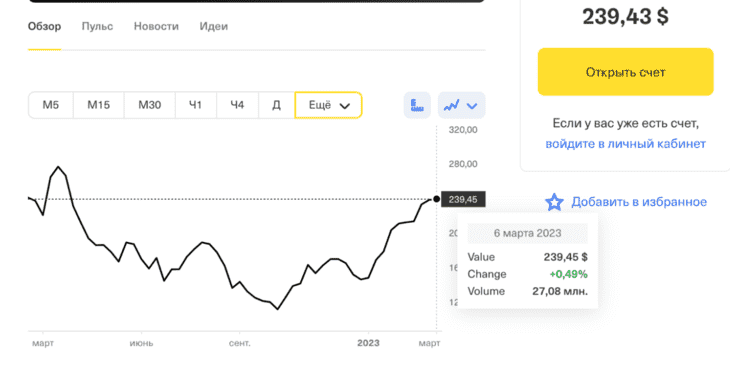Viewport: 730px width, 365px height.
Task: Select the Д daily interval
Action: 277,105
